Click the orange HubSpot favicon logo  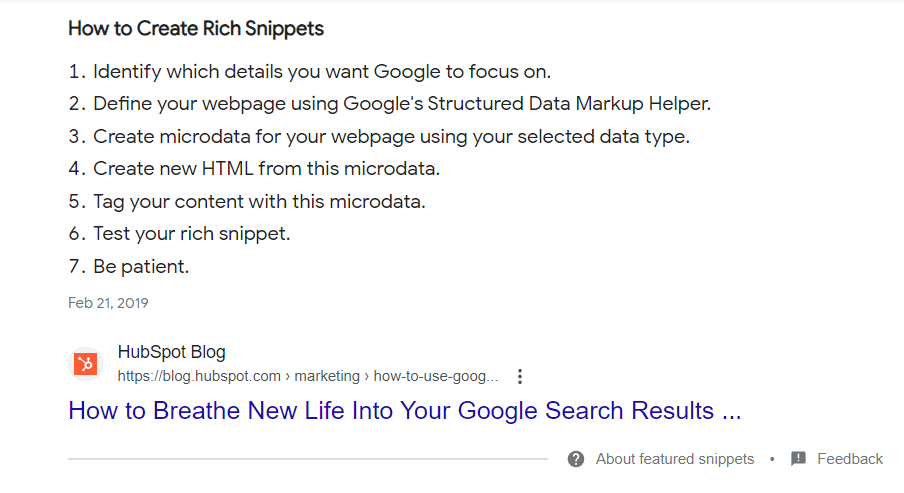pos(85,364)
